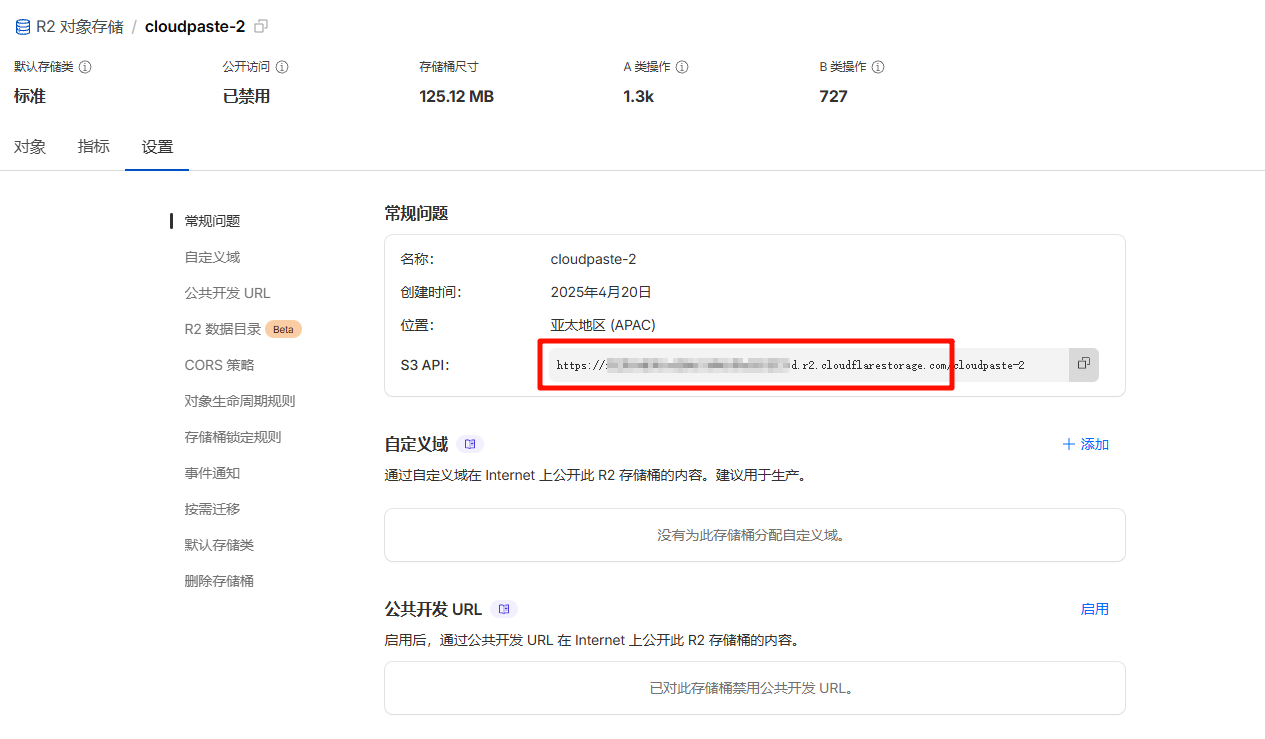The width and height of the screenshot is (1265, 739).
Task: Select the 设置 tab
Action: [157, 147]
